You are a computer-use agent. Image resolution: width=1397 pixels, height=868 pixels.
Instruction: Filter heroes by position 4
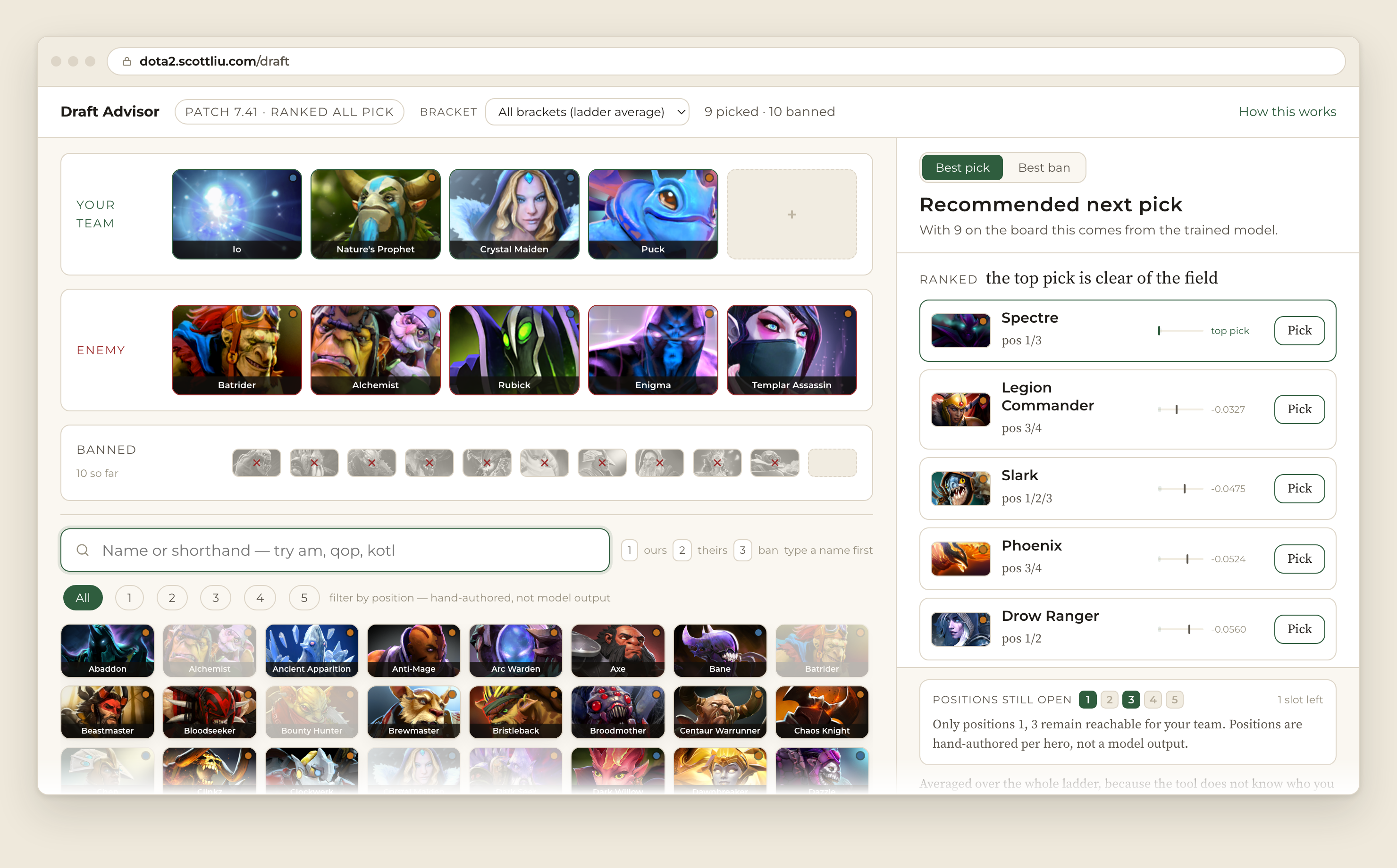[x=260, y=598]
